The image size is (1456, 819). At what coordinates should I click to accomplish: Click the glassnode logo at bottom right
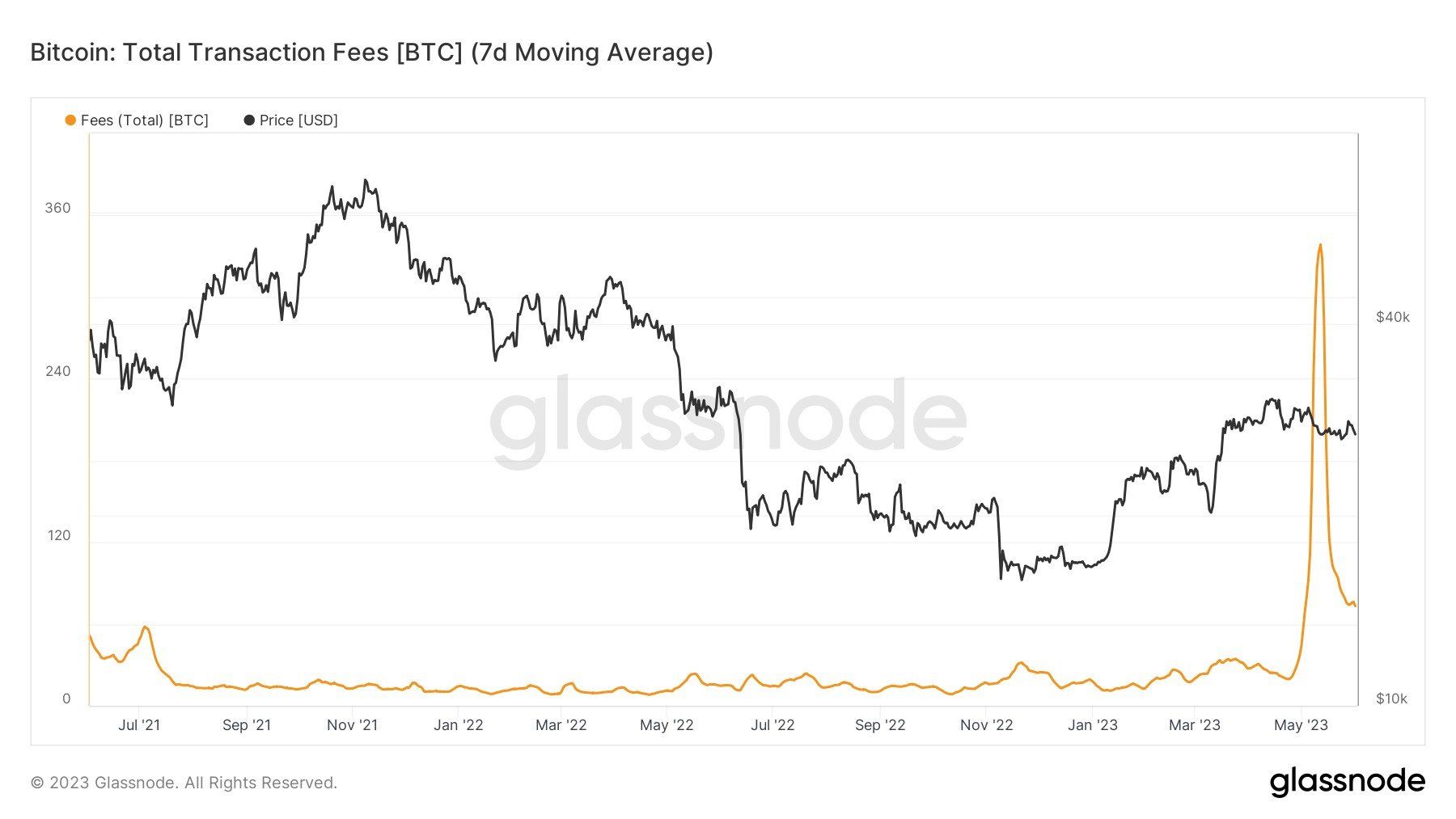(1347, 782)
